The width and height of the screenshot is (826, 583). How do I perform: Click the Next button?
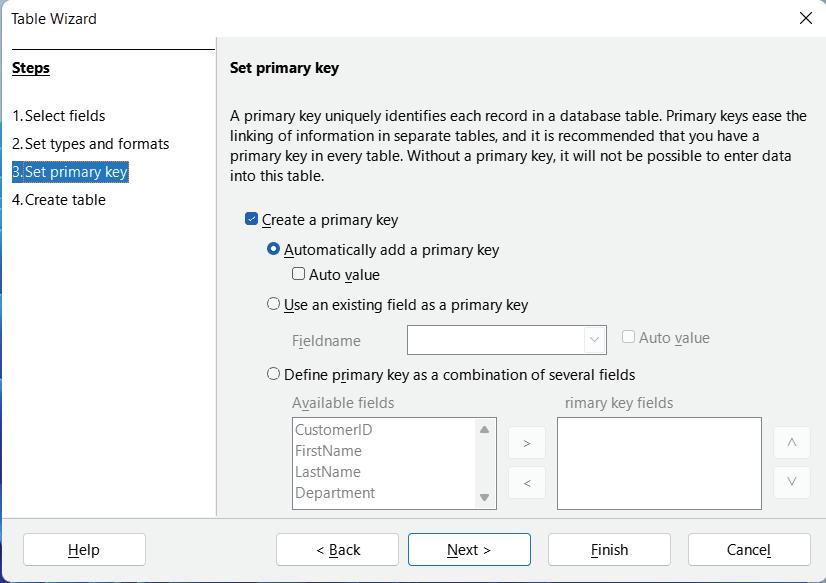pos(469,549)
